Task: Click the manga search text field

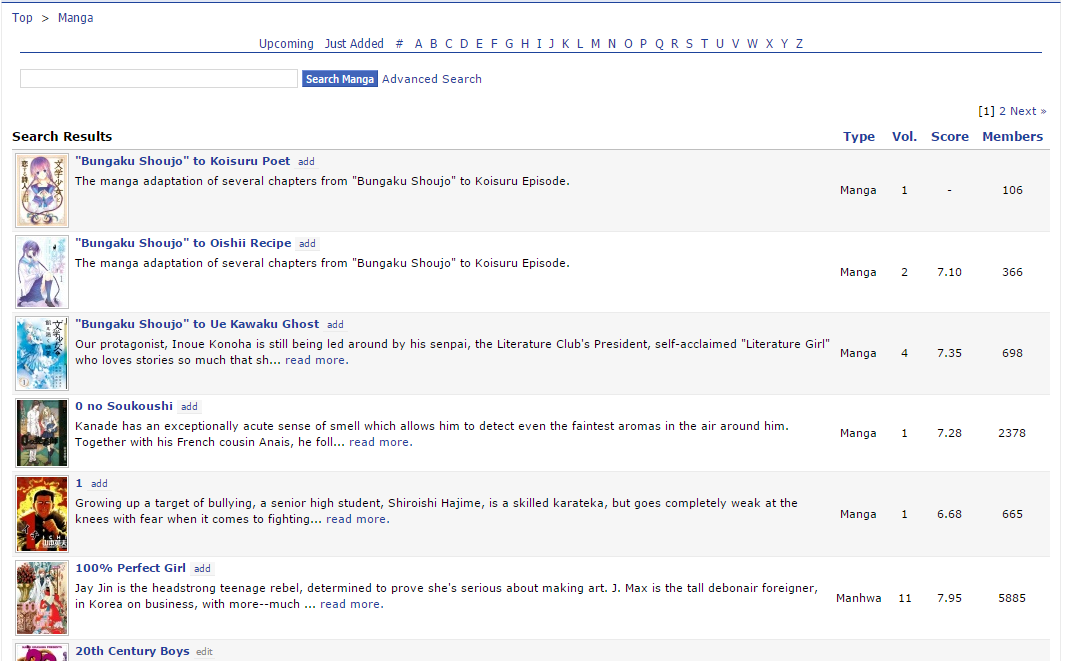Action: coord(159,79)
